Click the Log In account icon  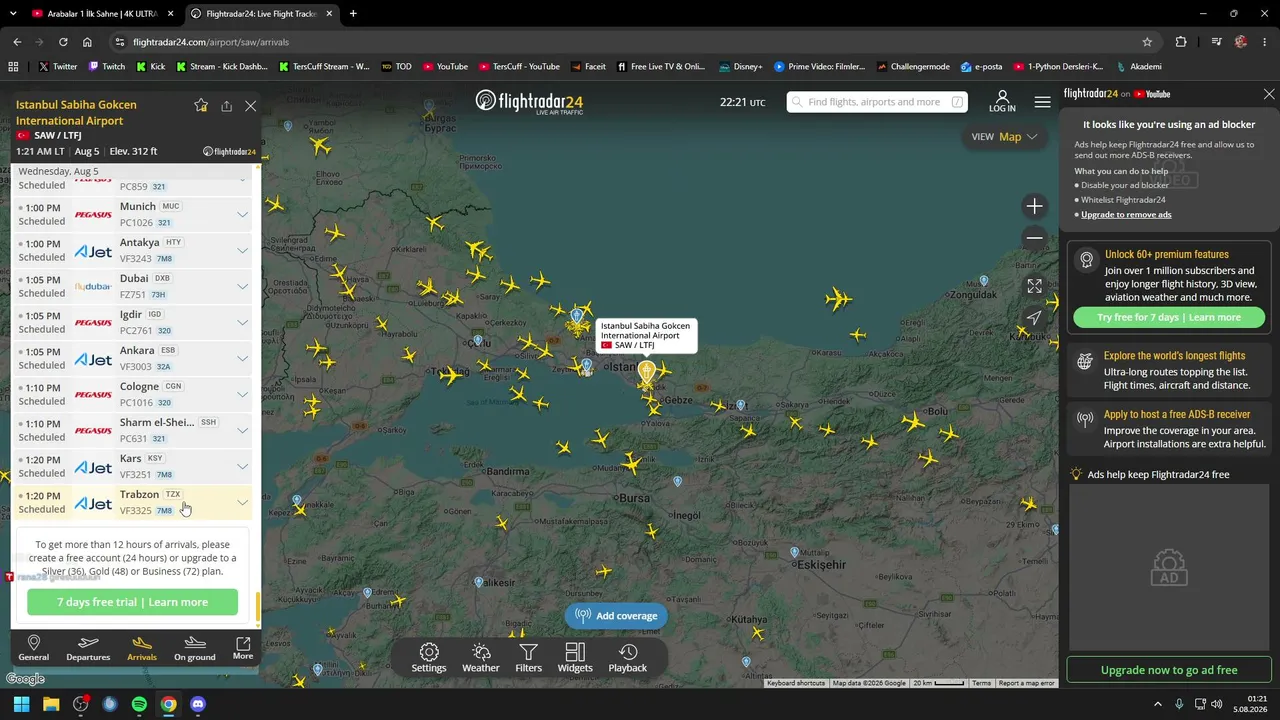1002,102
